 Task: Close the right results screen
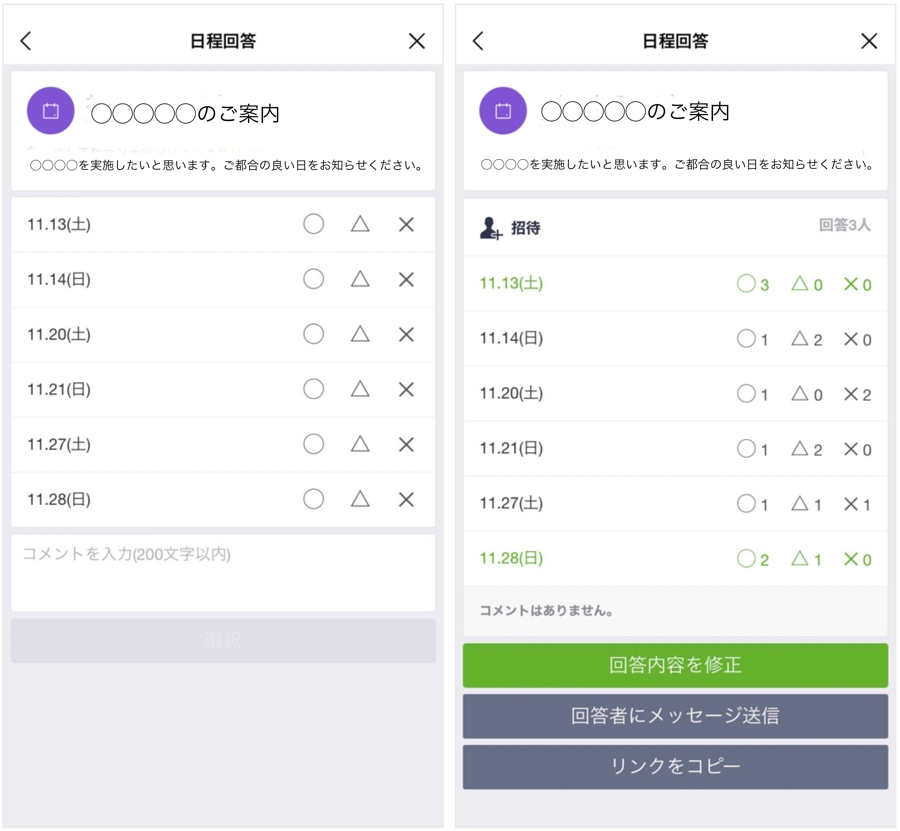click(x=869, y=41)
